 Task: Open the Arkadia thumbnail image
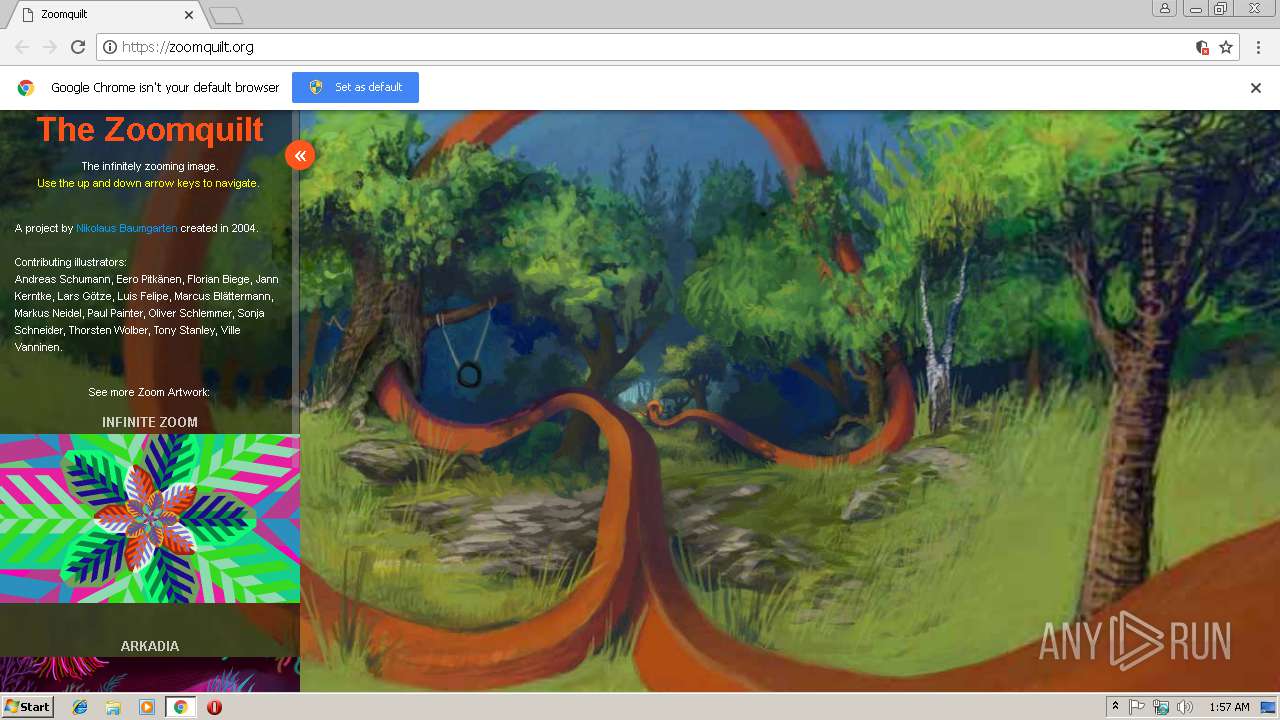pyautogui.click(x=150, y=674)
